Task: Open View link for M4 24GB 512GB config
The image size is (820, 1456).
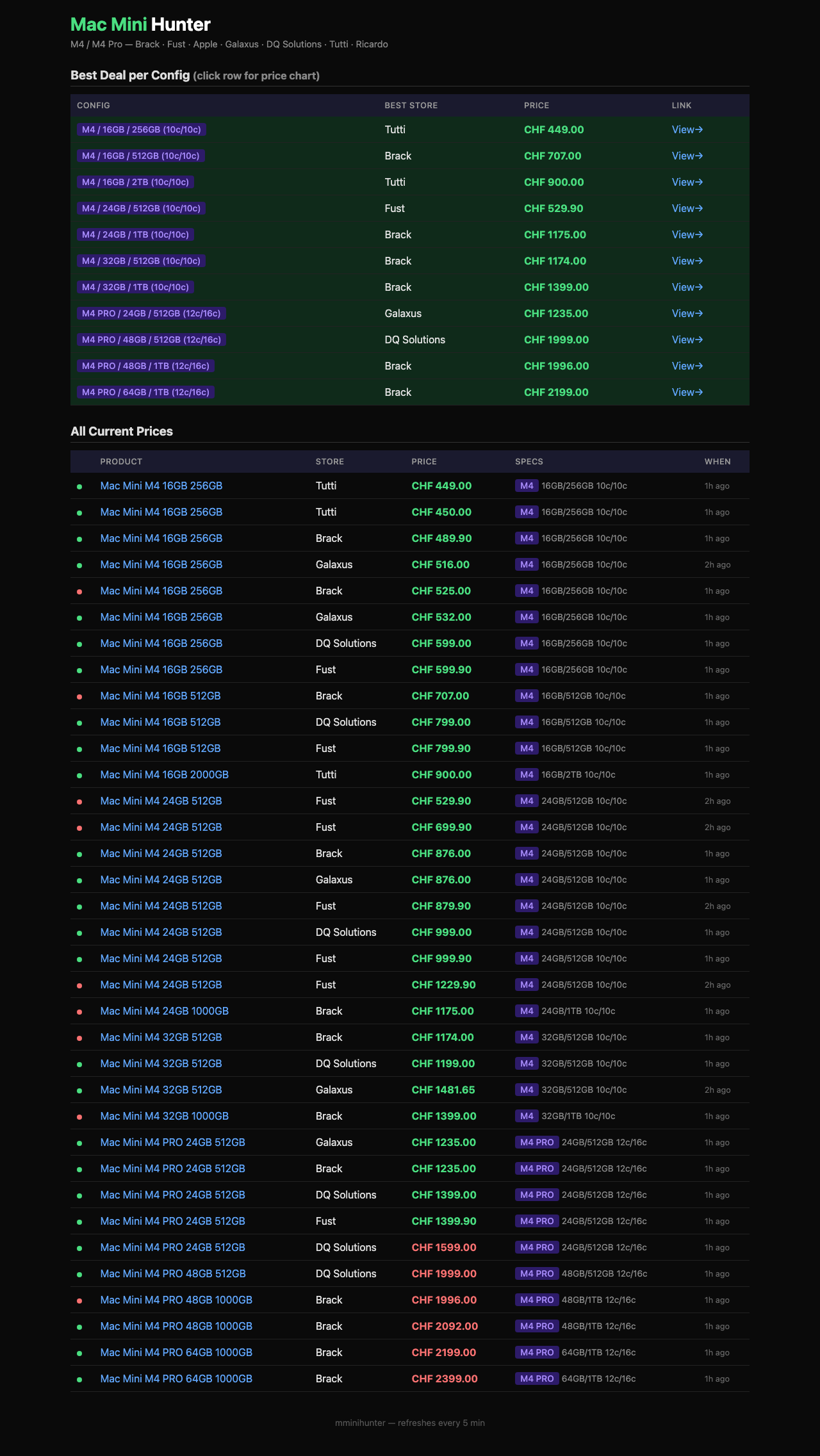Action: tap(687, 208)
